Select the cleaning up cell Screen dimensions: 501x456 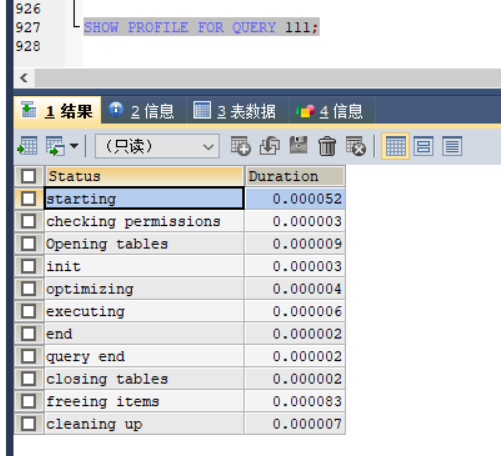click(144, 424)
